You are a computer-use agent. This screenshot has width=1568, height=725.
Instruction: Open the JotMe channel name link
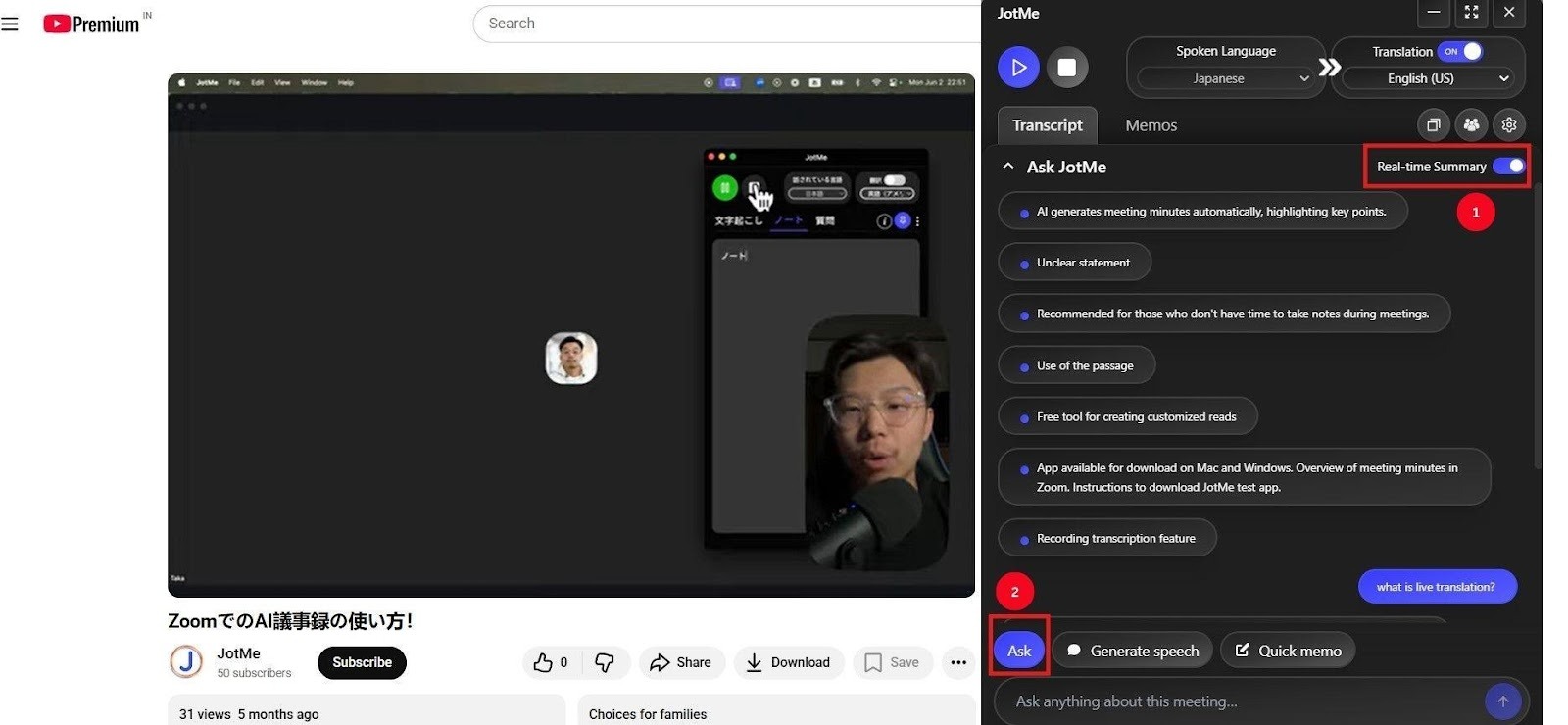click(x=238, y=653)
